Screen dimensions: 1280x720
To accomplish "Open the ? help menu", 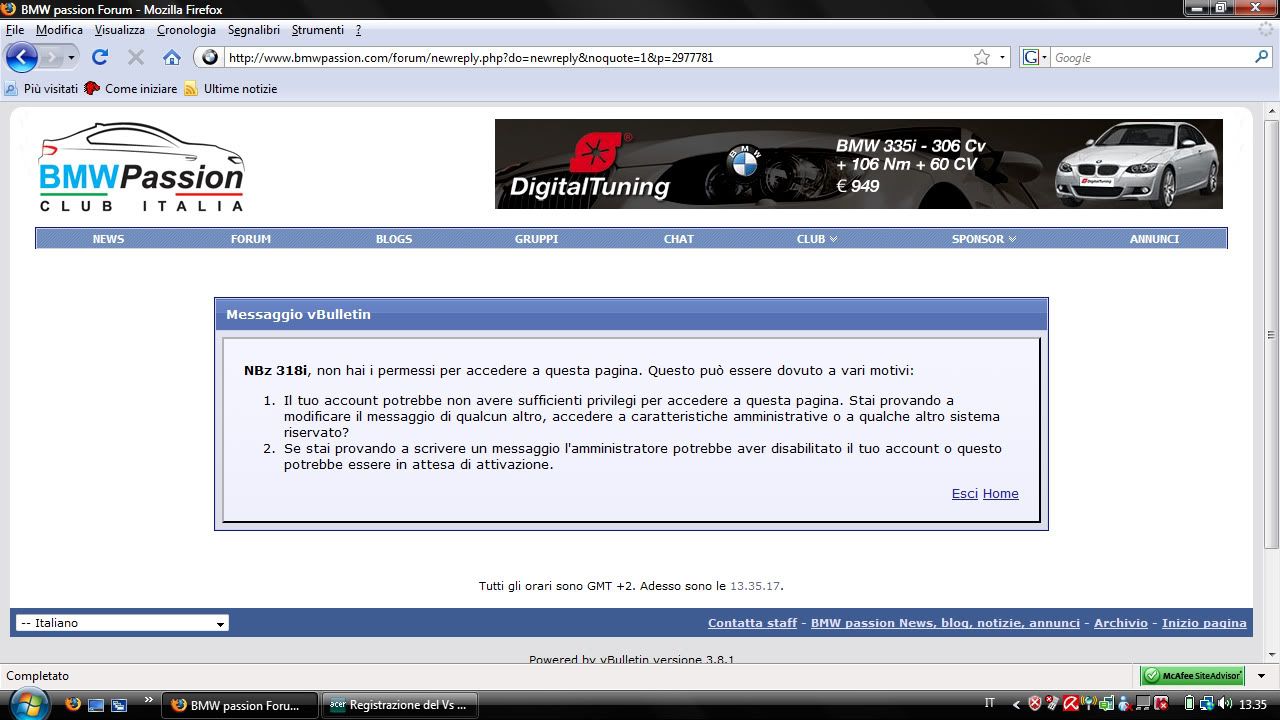I will click(358, 30).
